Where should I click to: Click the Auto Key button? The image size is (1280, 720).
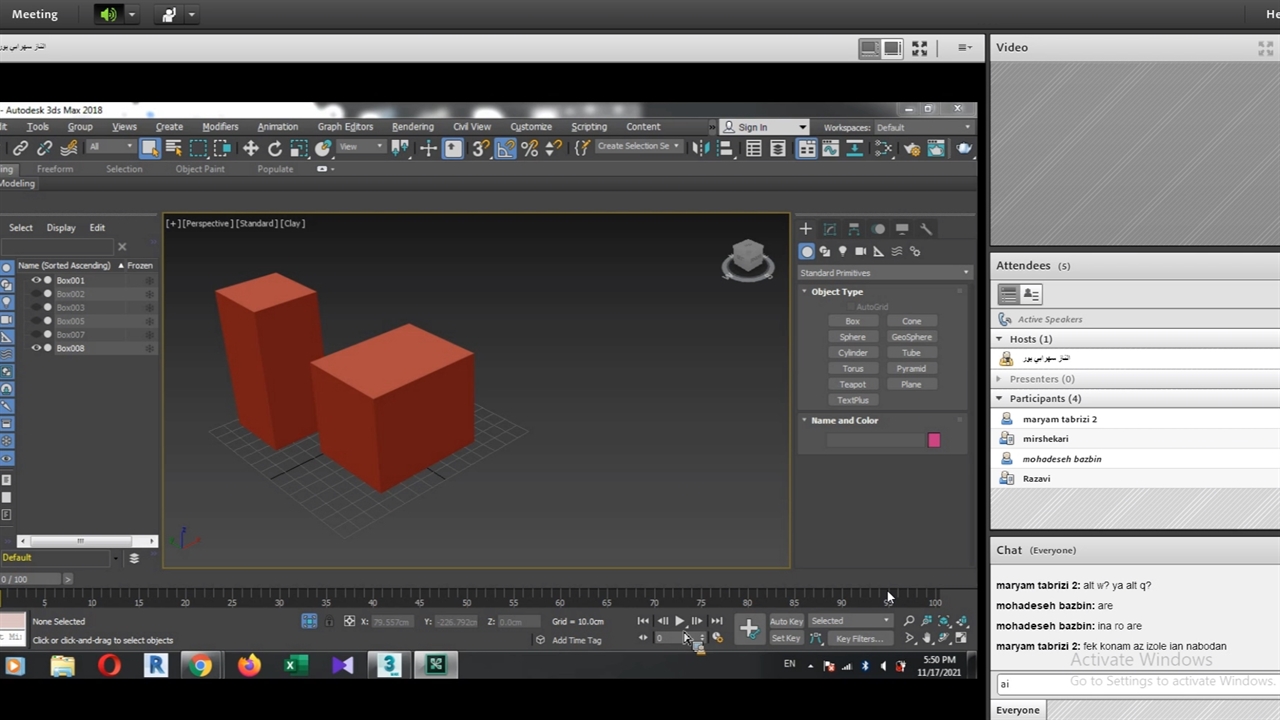pos(786,621)
